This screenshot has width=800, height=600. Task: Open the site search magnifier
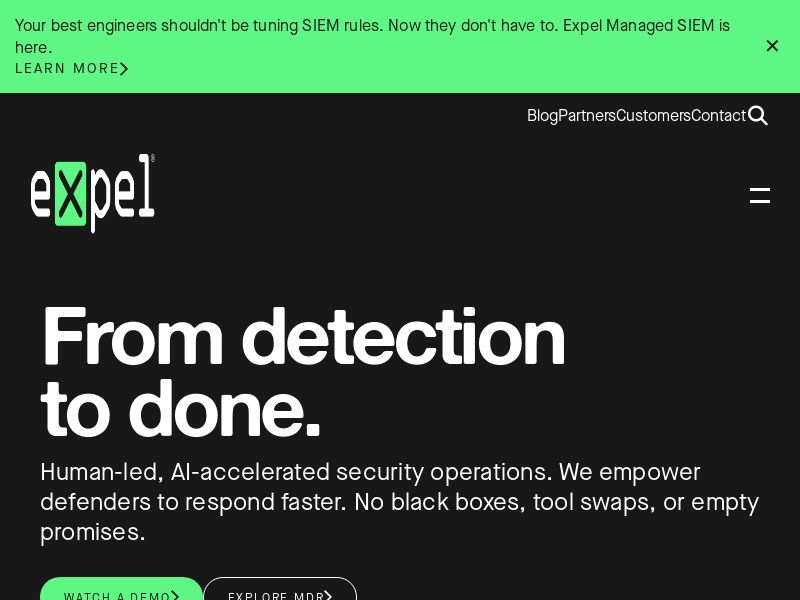[758, 116]
